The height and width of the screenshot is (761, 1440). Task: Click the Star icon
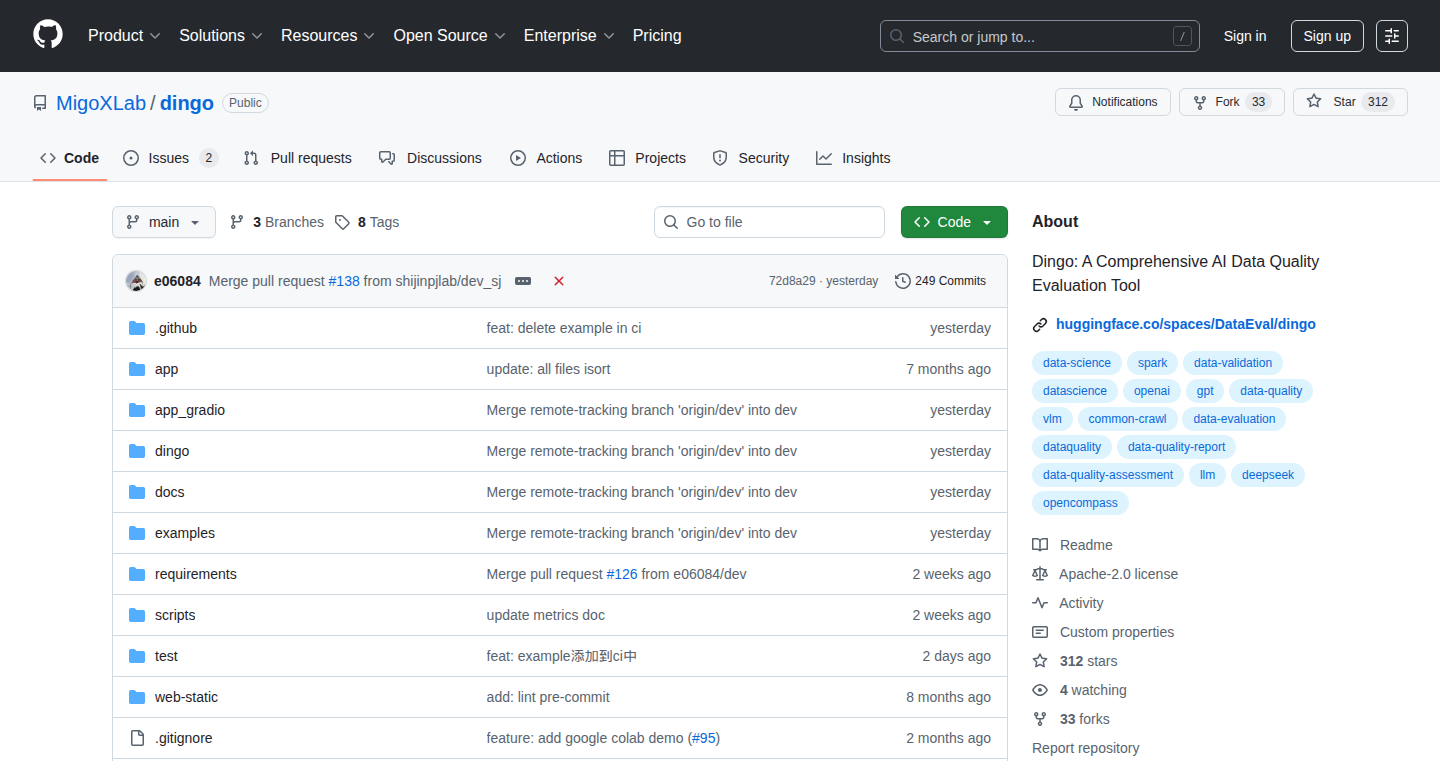click(x=1314, y=102)
